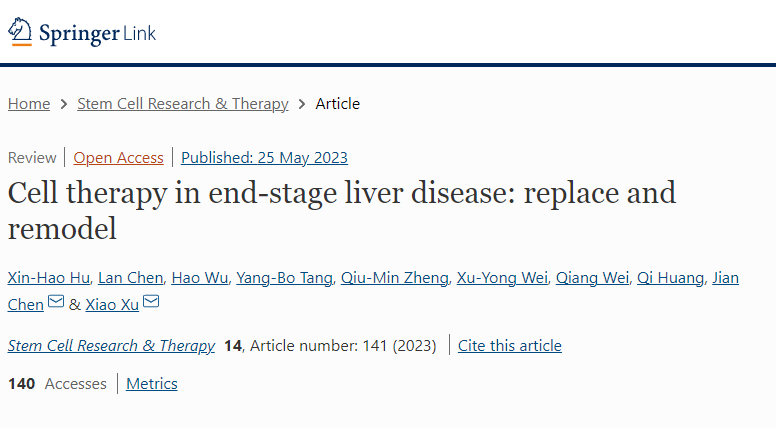The image size is (776, 428).
Task: Select author Xu-Yong Wei
Action: (x=502, y=277)
